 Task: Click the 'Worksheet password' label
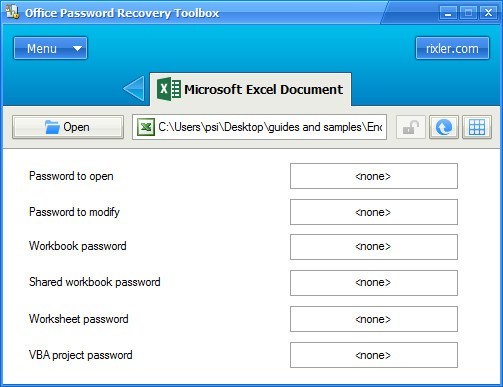pos(79,319)
